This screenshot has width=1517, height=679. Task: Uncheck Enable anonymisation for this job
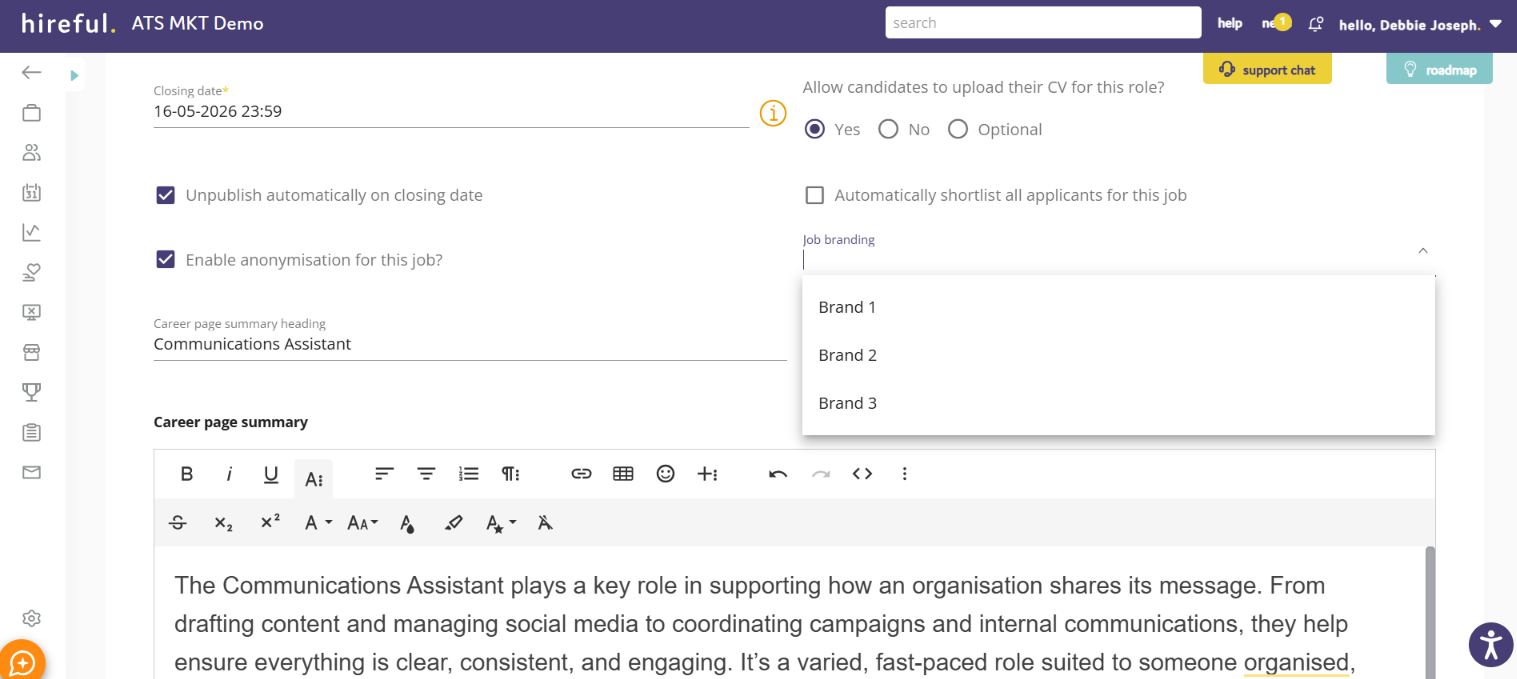point(166,260)
